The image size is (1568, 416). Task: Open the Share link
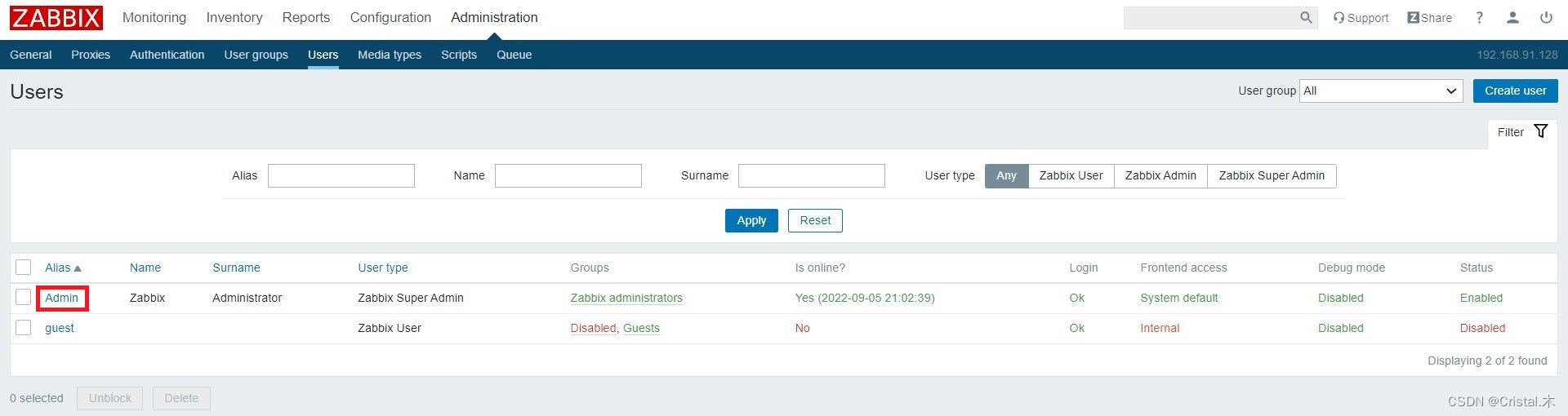1429,17
